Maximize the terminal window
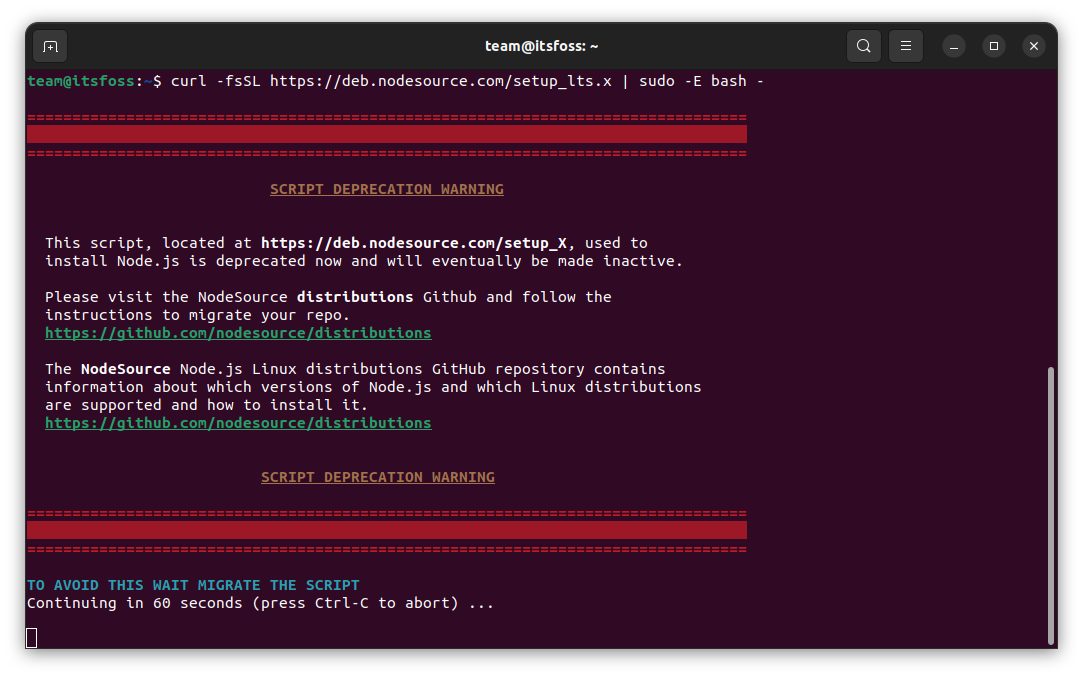Screen dimensions: 1083x677 tap(994, 46)
